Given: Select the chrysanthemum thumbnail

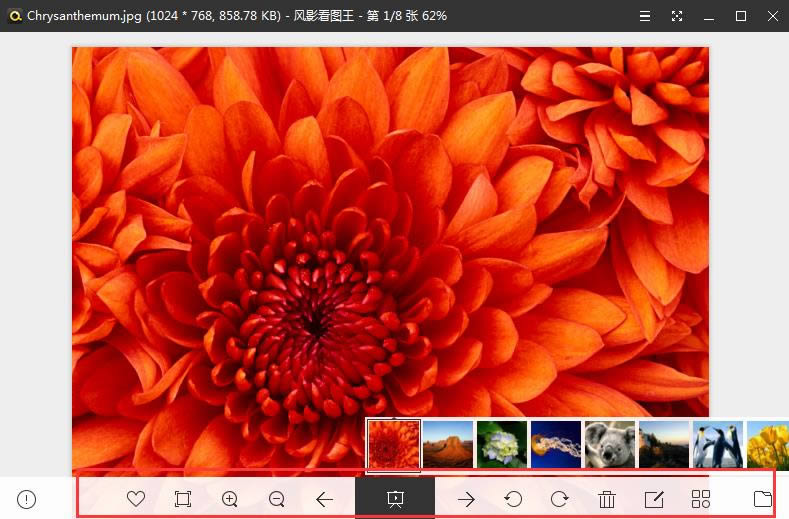Looking at the screenshot, I should pos(393,445).
